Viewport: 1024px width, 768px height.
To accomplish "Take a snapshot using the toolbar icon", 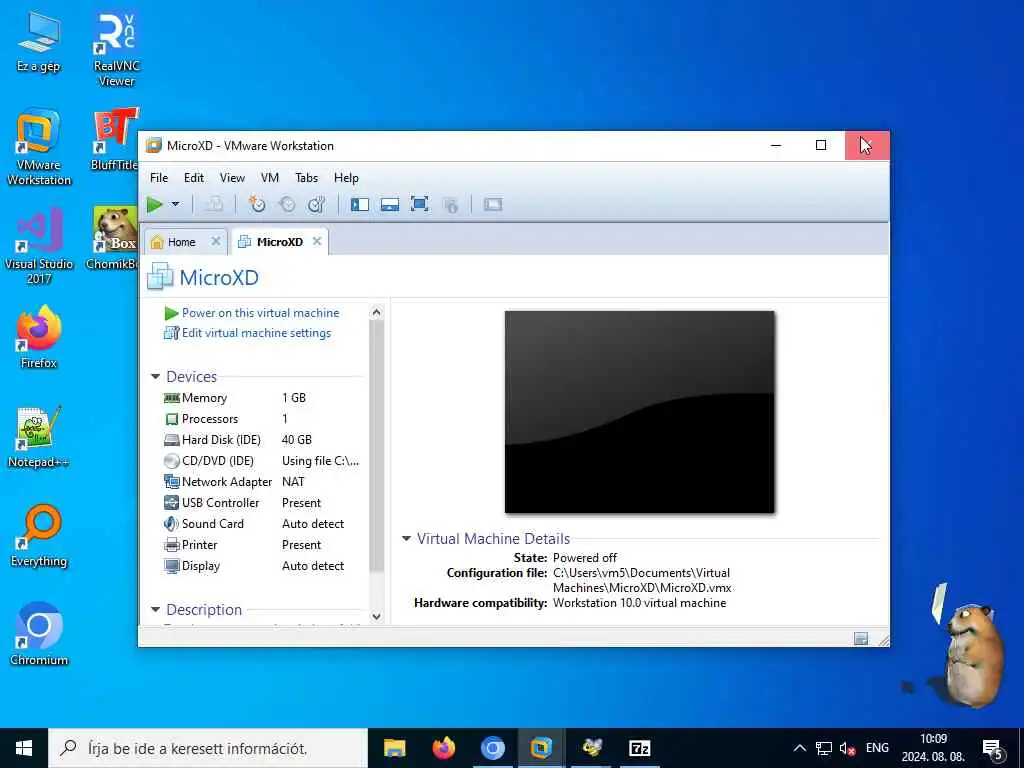I will pos(257,204).
